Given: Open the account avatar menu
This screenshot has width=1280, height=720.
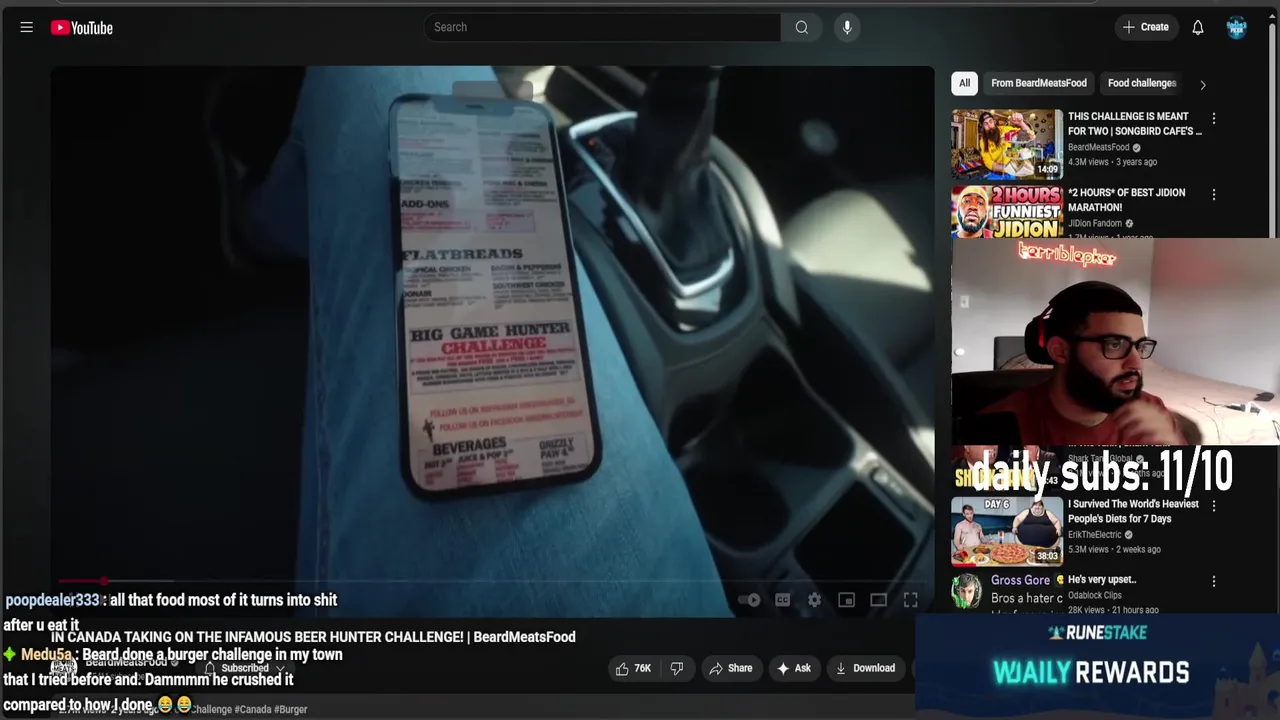Looking at the screenshot, I should [1237, 27].
